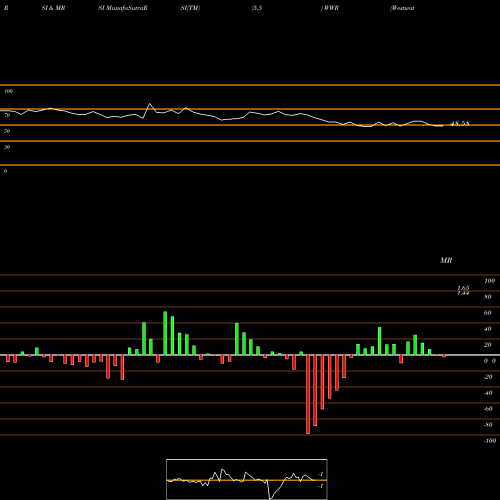
Task: Click the 1.65 value in the MR panel
Action: tap(463, 288)
